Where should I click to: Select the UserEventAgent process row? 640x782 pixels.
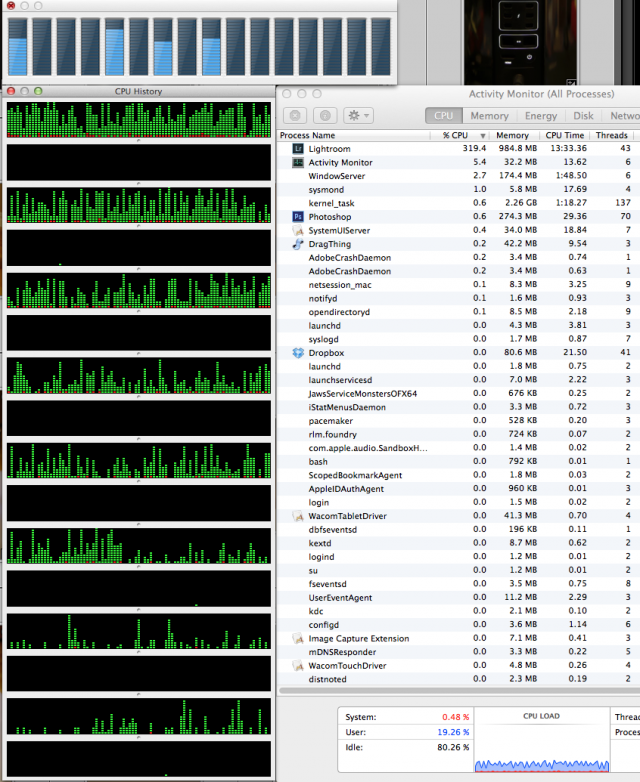(458, 597)
